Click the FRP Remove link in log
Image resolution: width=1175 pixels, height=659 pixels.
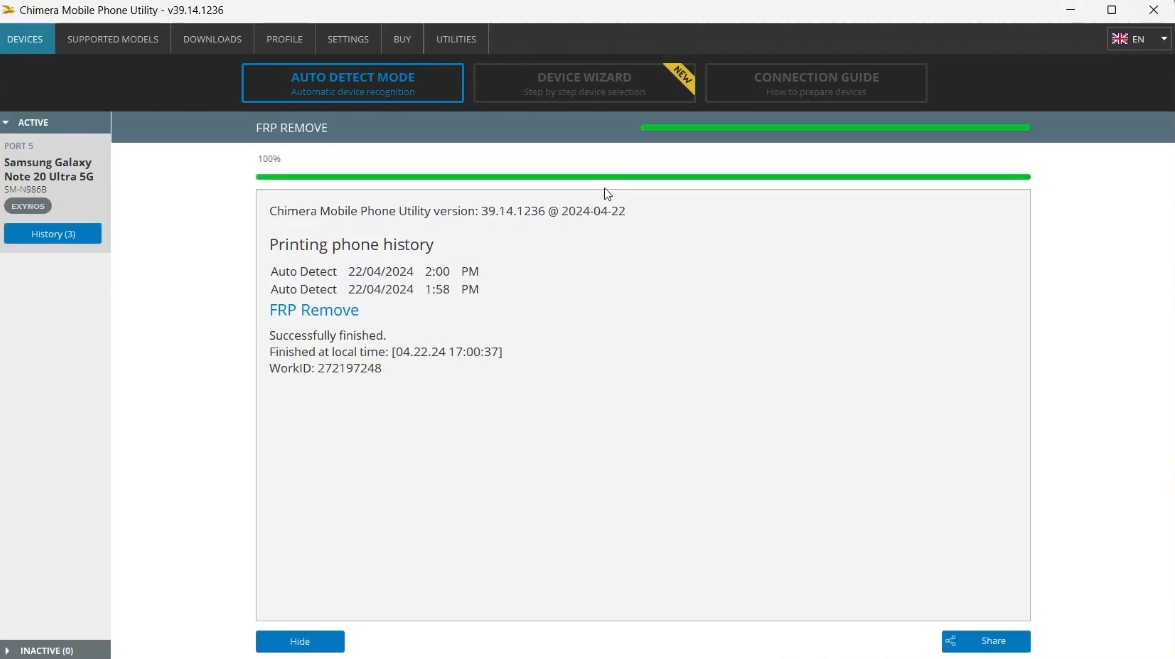tap(314, 310)
